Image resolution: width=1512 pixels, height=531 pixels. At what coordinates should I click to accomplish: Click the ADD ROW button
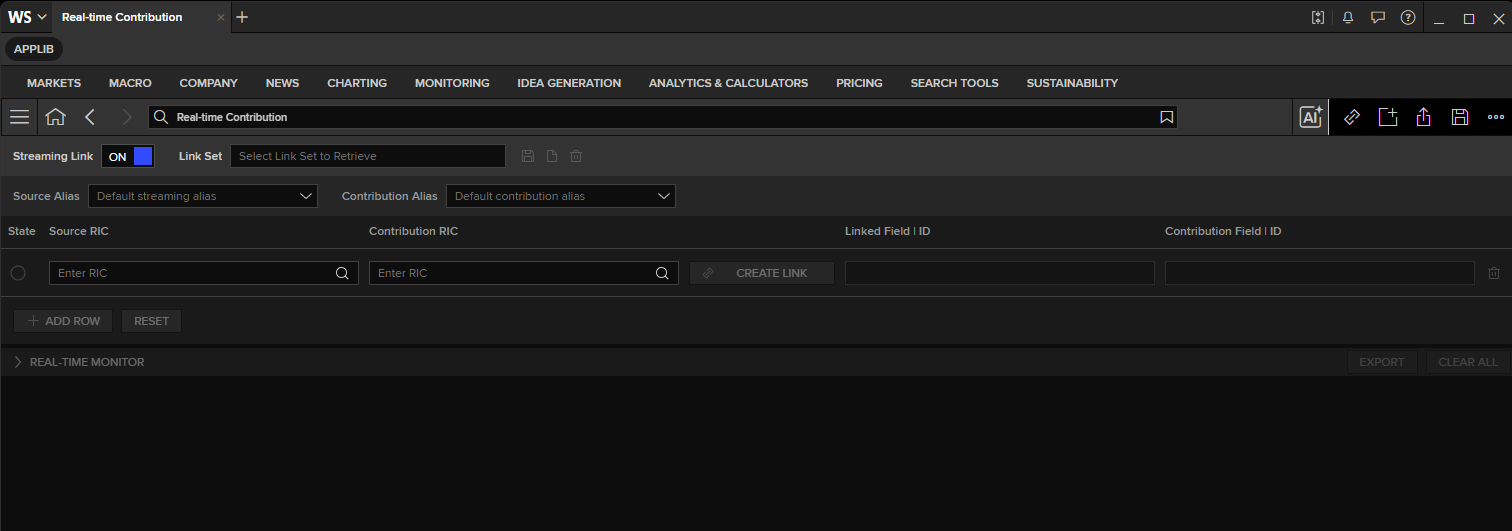(63, 321)
